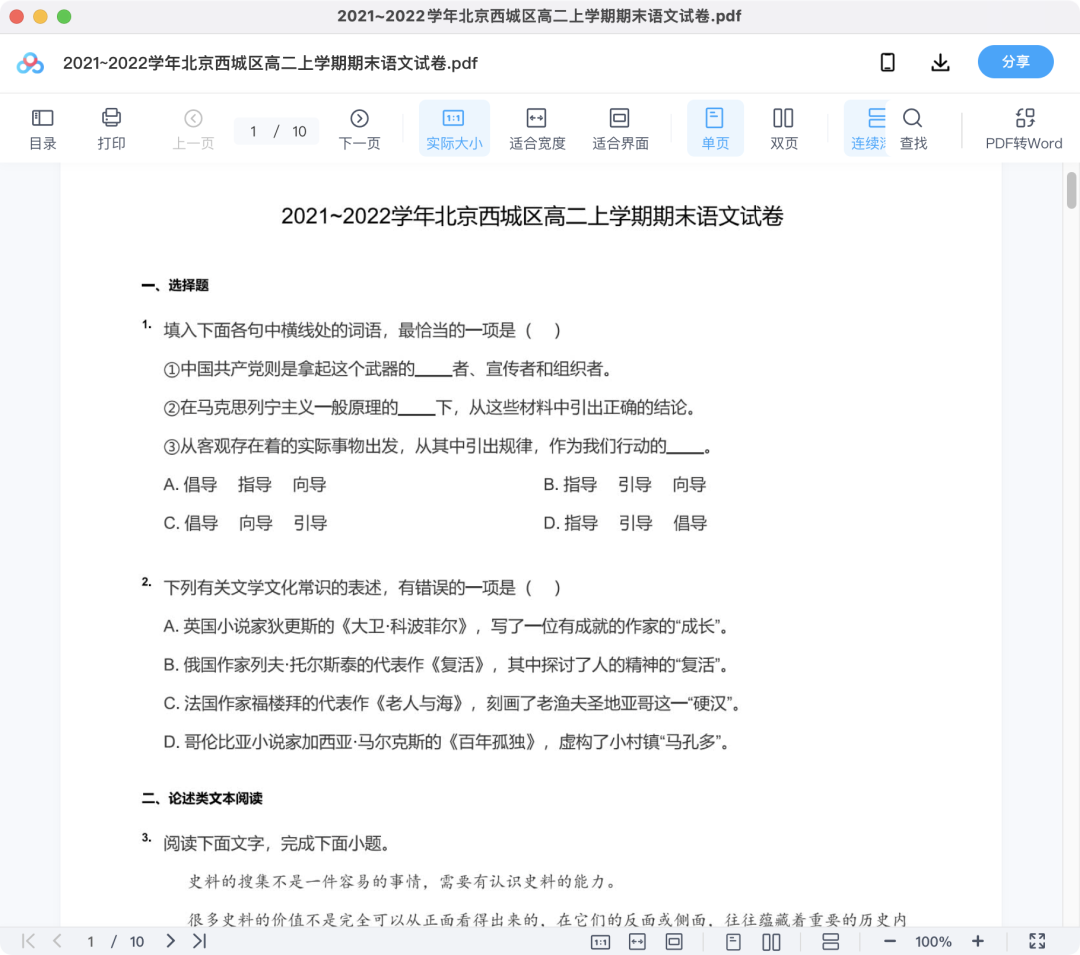Screen dimensions: 1080x955
Task: Select fit width view (适合宽度)
Action: coord(537,129)
